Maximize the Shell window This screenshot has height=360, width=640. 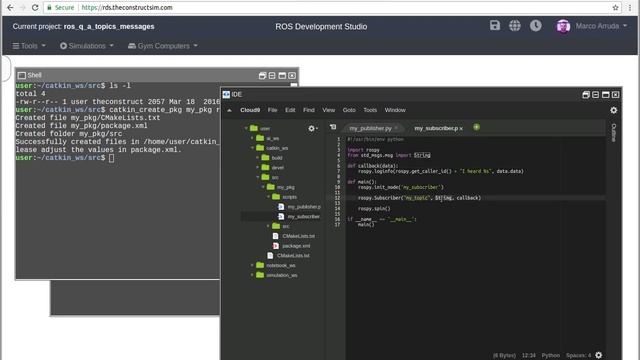pos(282,76)
